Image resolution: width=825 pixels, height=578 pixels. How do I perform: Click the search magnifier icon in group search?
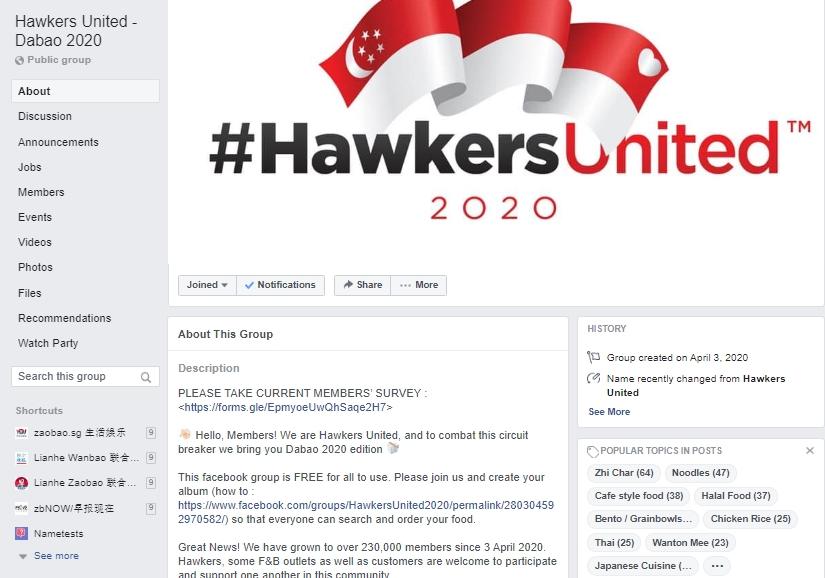click(146, 377)
